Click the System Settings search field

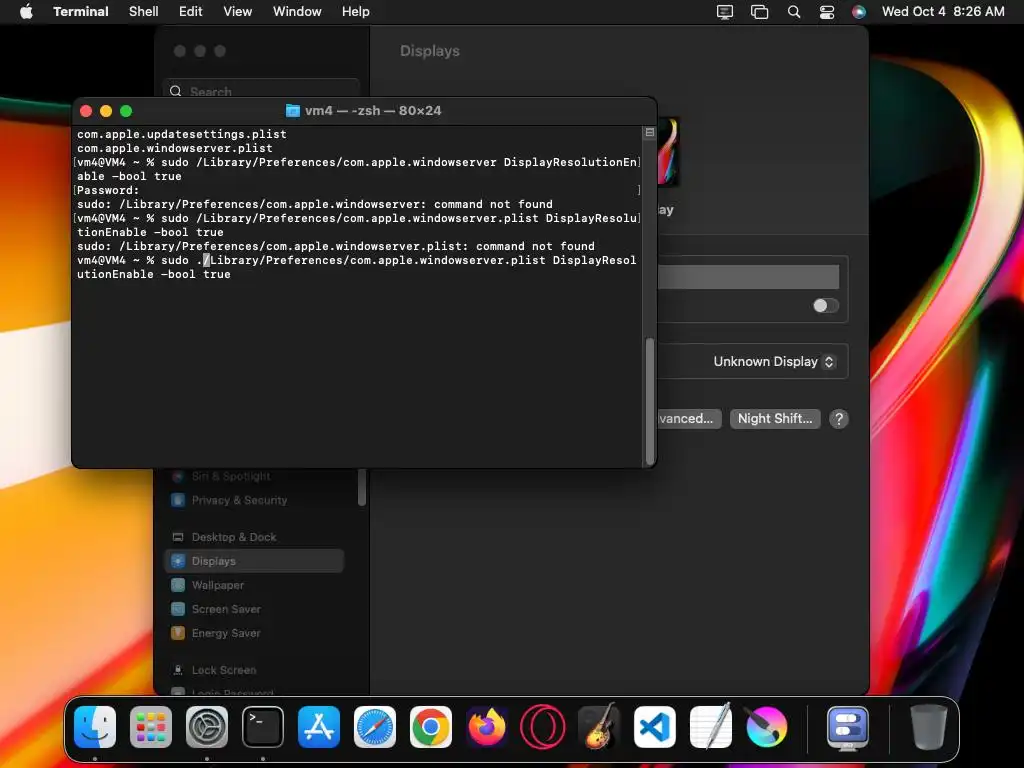pyautogui.click(x=261, y=90)
